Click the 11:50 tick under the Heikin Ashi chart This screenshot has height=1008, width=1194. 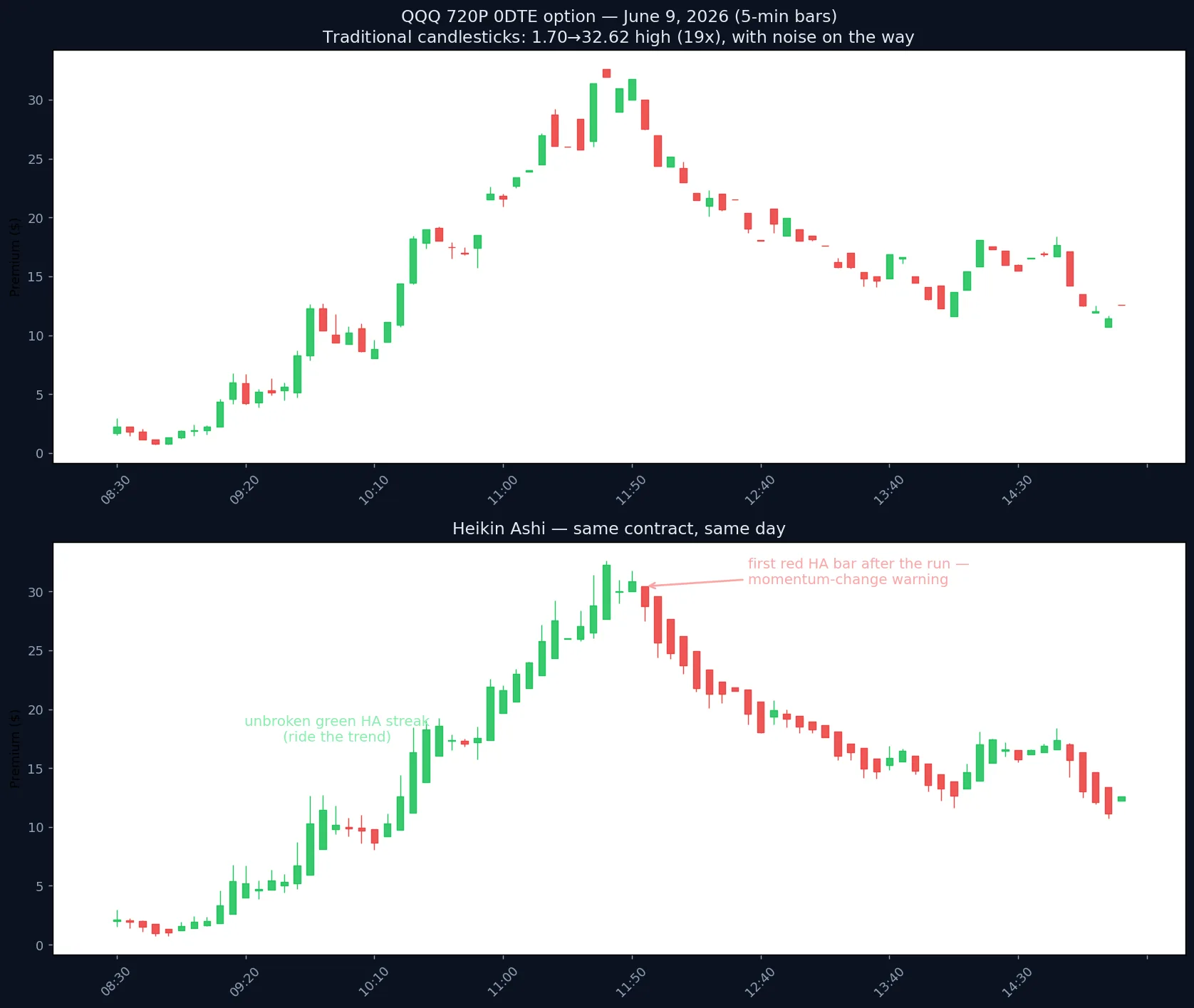coord(630,982)
